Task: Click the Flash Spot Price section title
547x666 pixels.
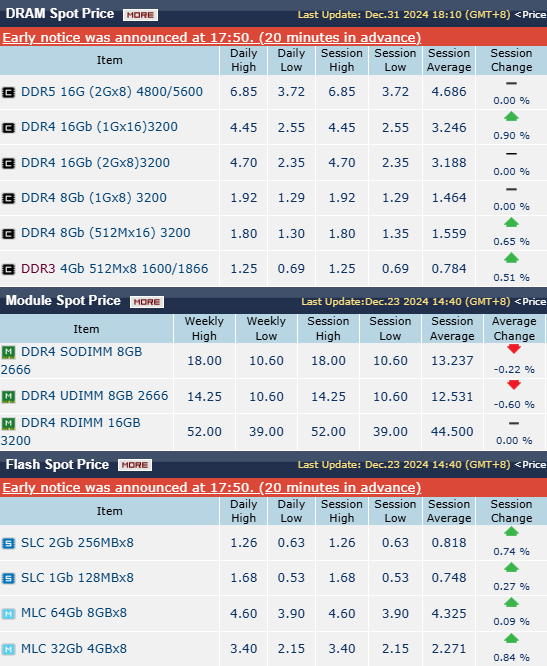Action: coord(57,464)
